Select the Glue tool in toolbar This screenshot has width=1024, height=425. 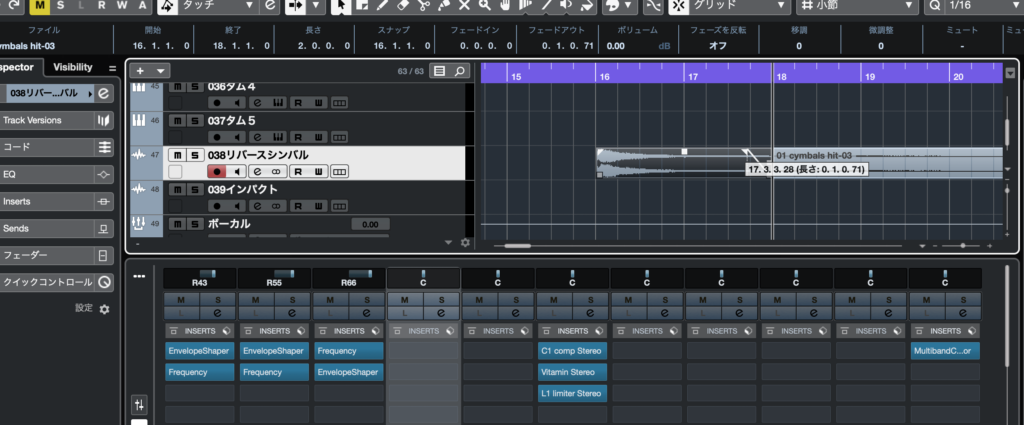point(445,7)
